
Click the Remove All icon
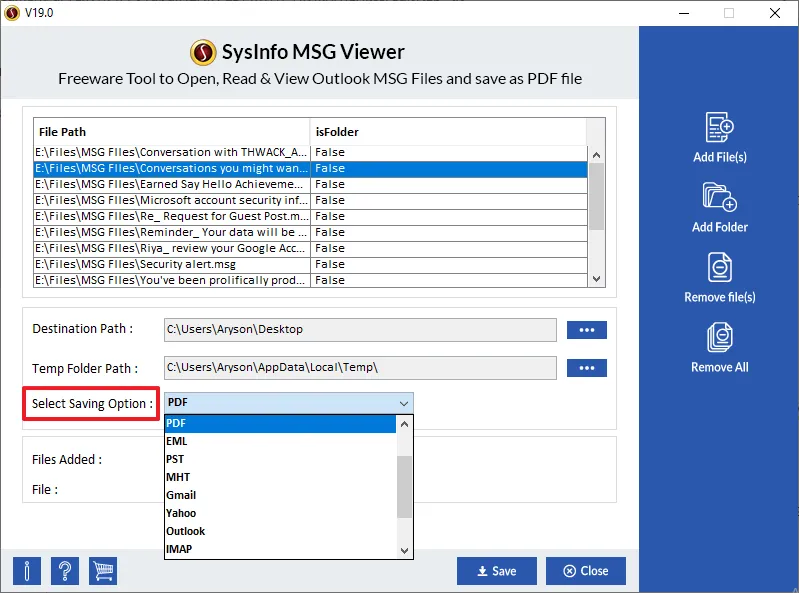[720, 338]
